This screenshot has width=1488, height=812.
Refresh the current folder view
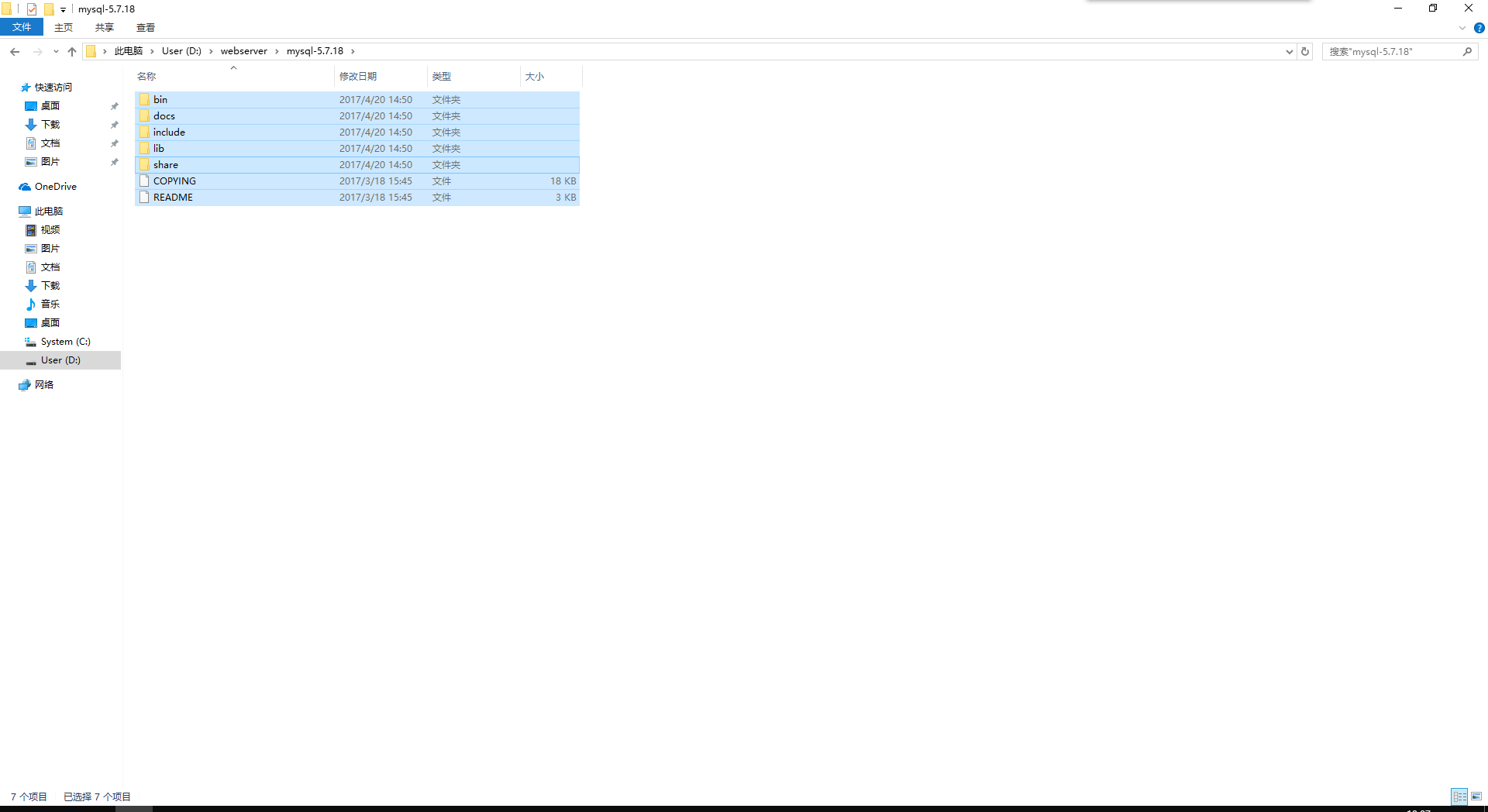(x=1305, y=51)
